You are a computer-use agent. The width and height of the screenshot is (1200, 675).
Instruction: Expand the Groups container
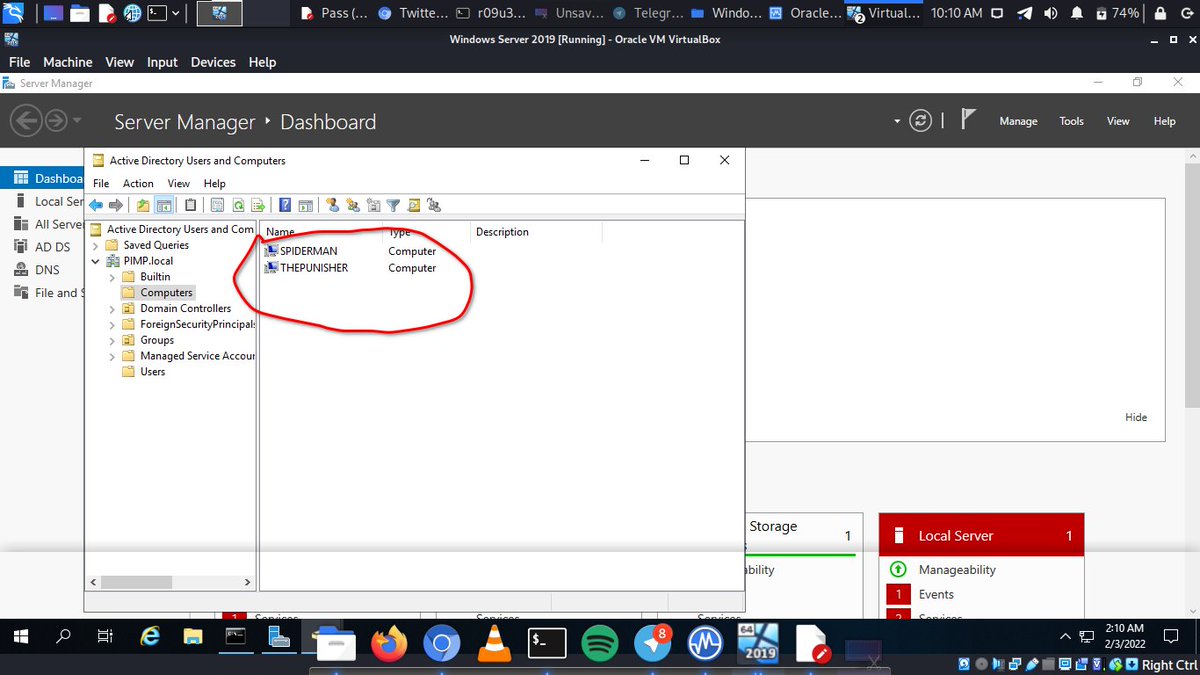[113, 340]
